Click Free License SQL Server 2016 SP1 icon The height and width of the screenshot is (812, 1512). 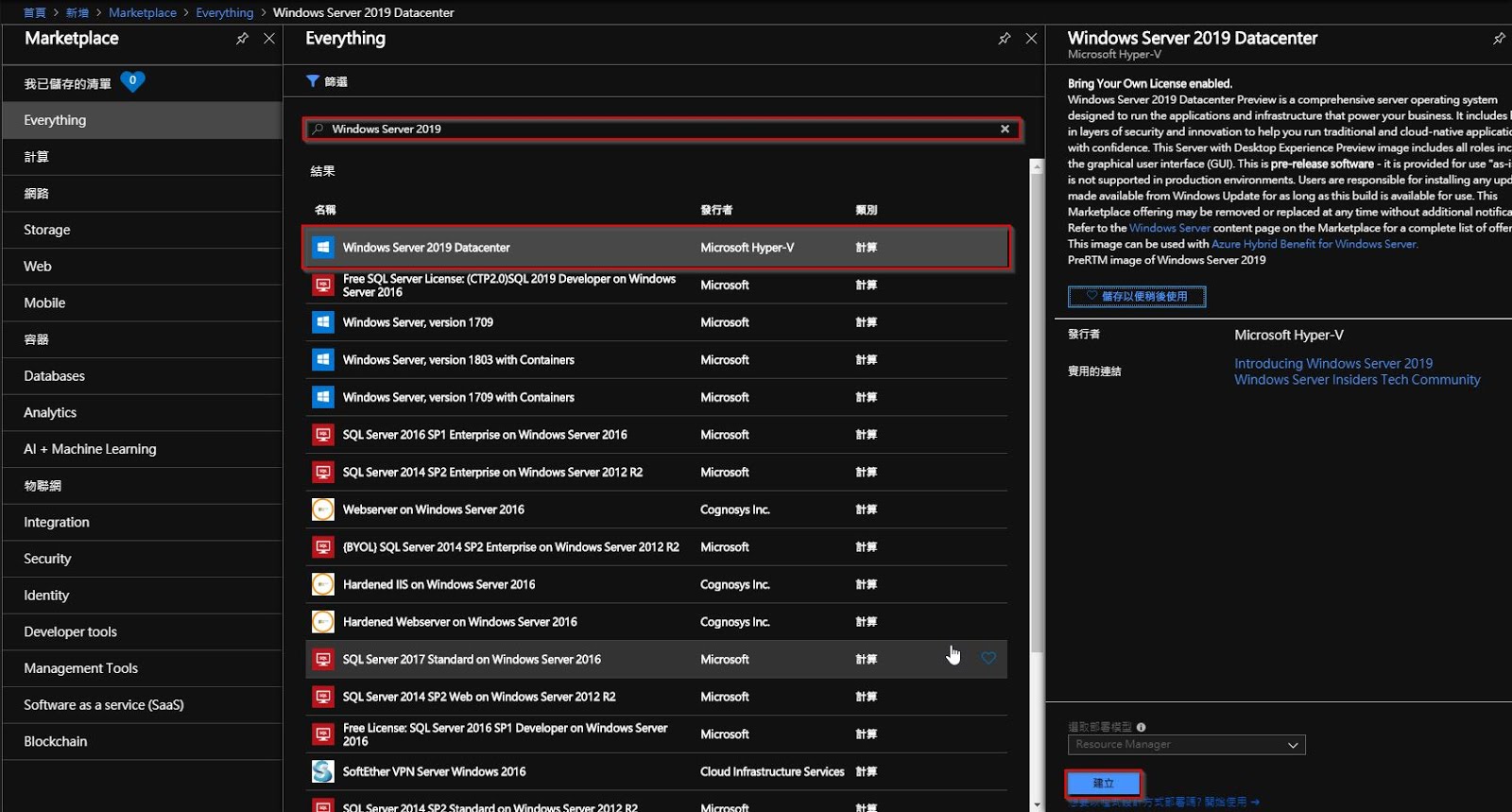pyautogui.click(x=323, y=734)
